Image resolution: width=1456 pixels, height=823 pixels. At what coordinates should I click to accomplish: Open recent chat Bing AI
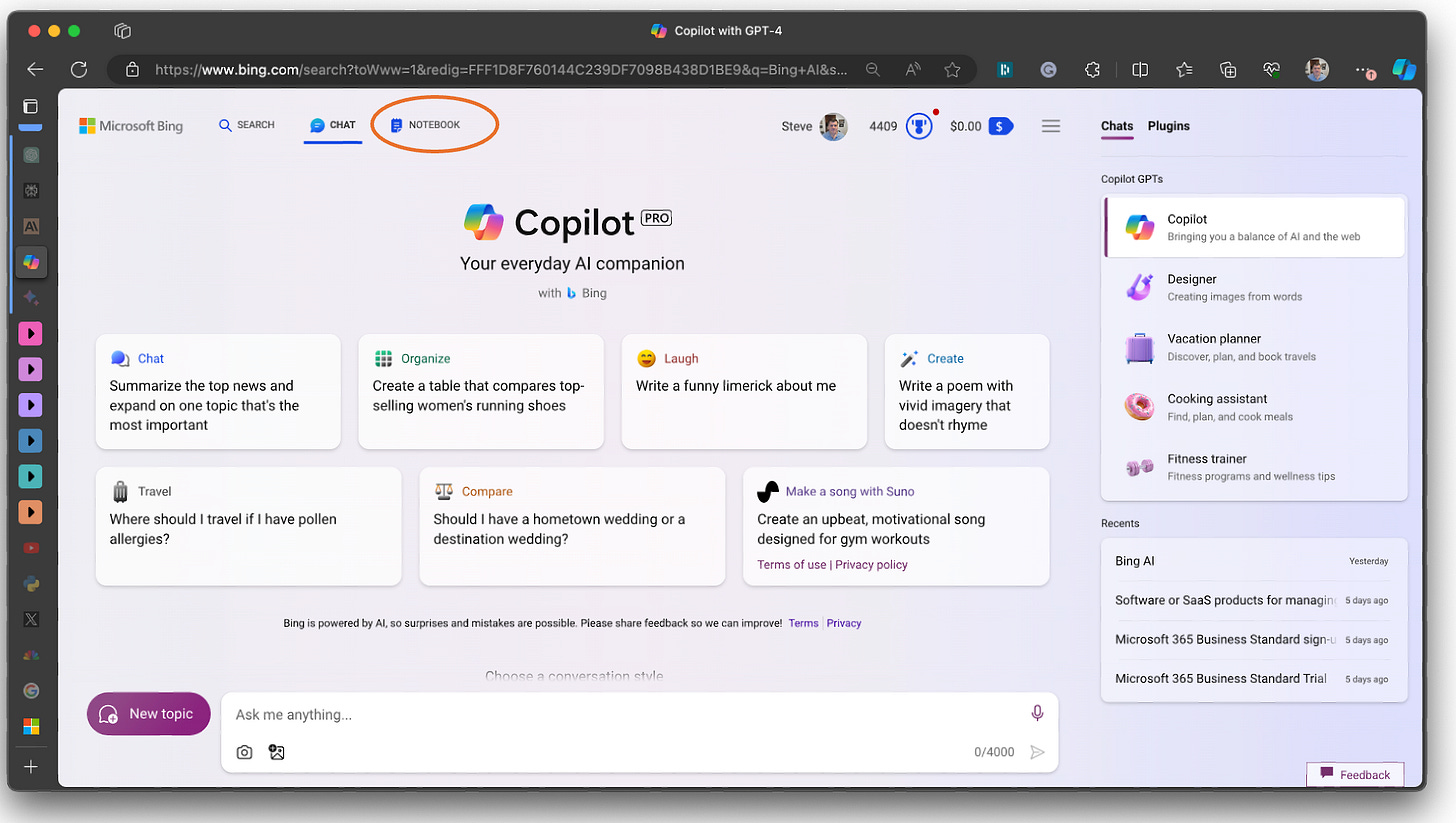[x=1254, y=561]
